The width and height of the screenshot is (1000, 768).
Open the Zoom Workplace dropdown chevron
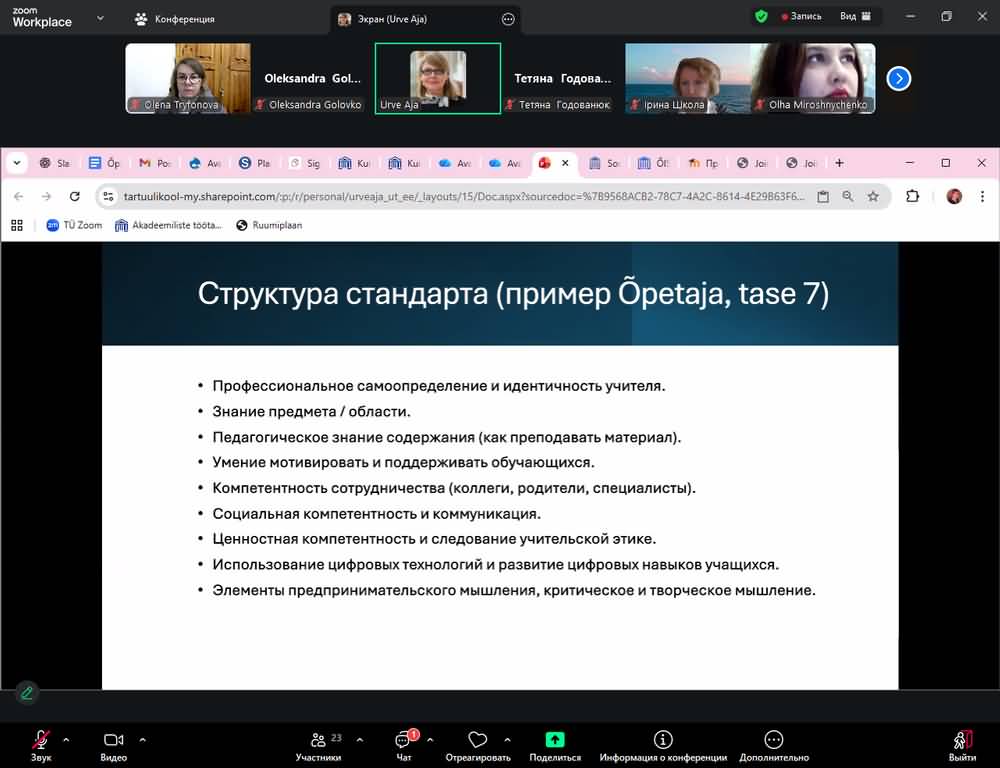(99, 18)
